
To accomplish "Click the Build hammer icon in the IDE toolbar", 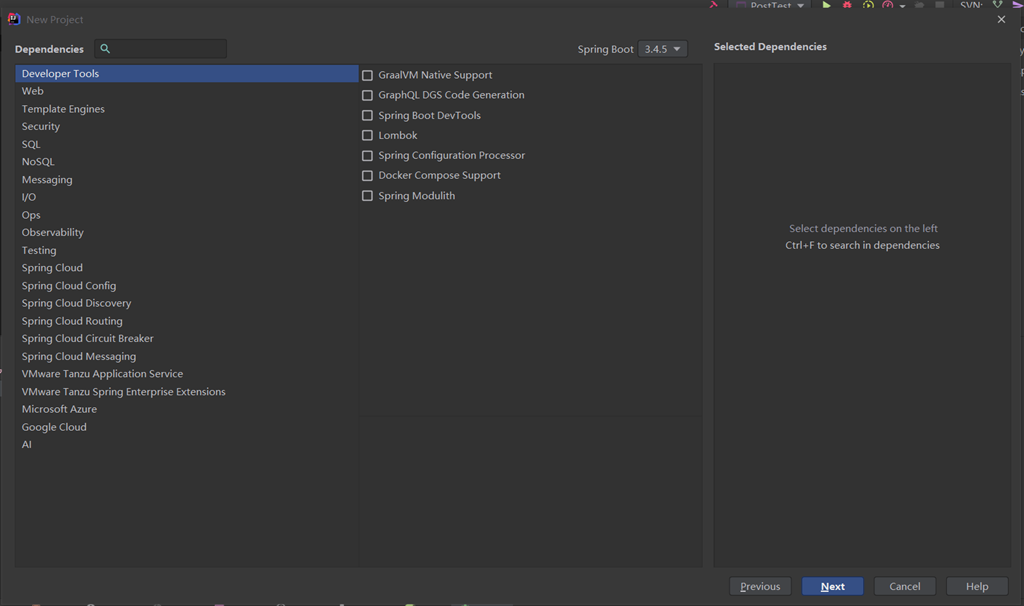I will coord(713,4).
